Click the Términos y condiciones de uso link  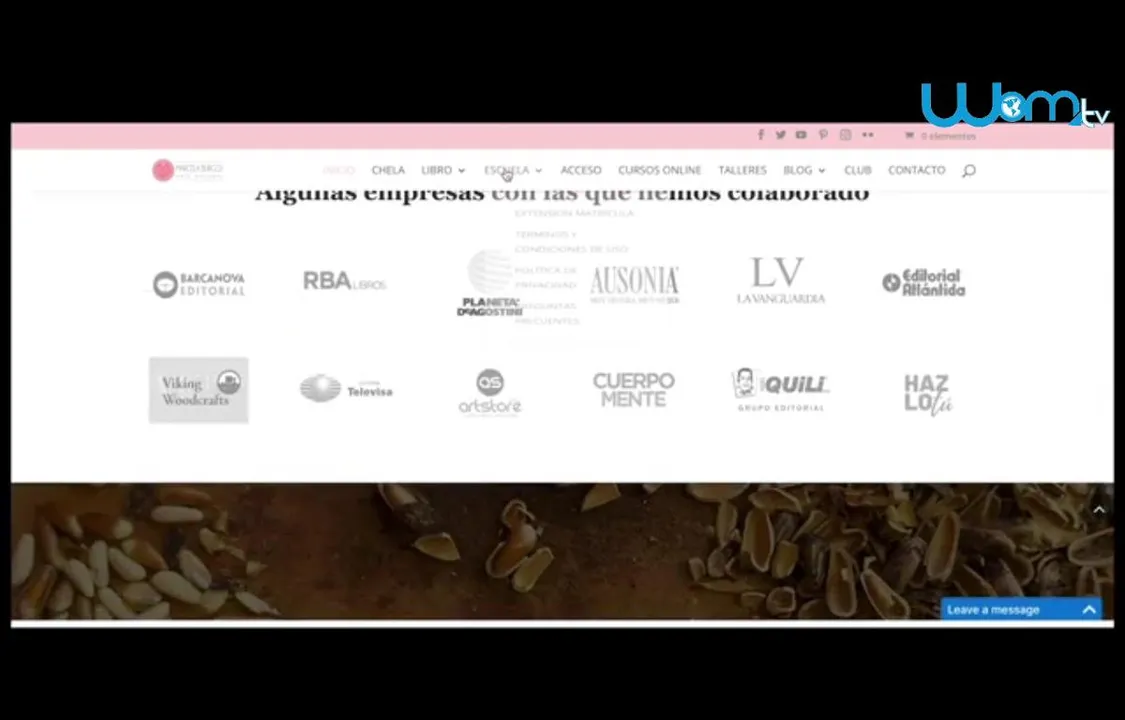click(x=571, y=242)
